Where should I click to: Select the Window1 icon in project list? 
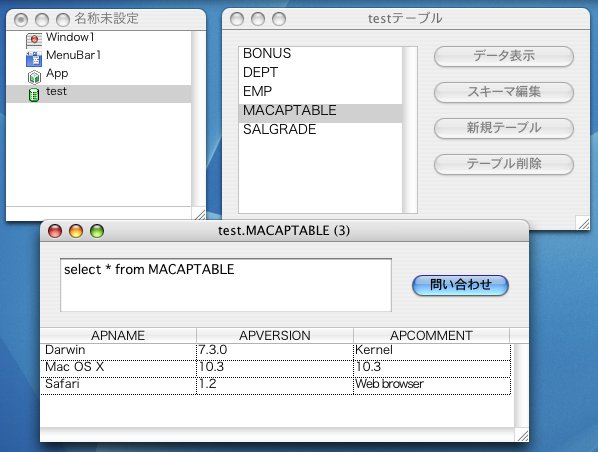(34, 40)
